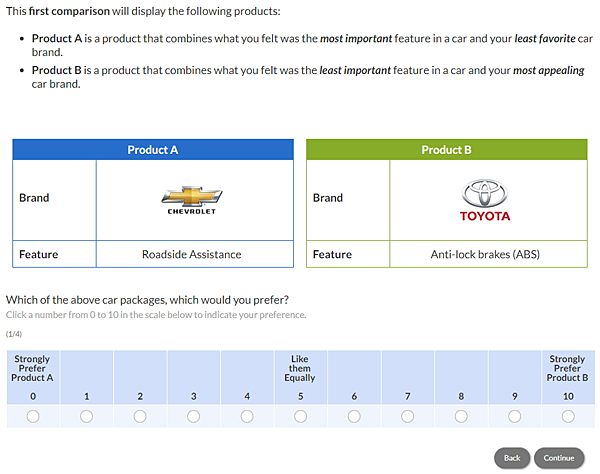Select rating 1 on the scale
Image resolution: width=600 pixels, height=474 pixels.
tap(86, 416)
